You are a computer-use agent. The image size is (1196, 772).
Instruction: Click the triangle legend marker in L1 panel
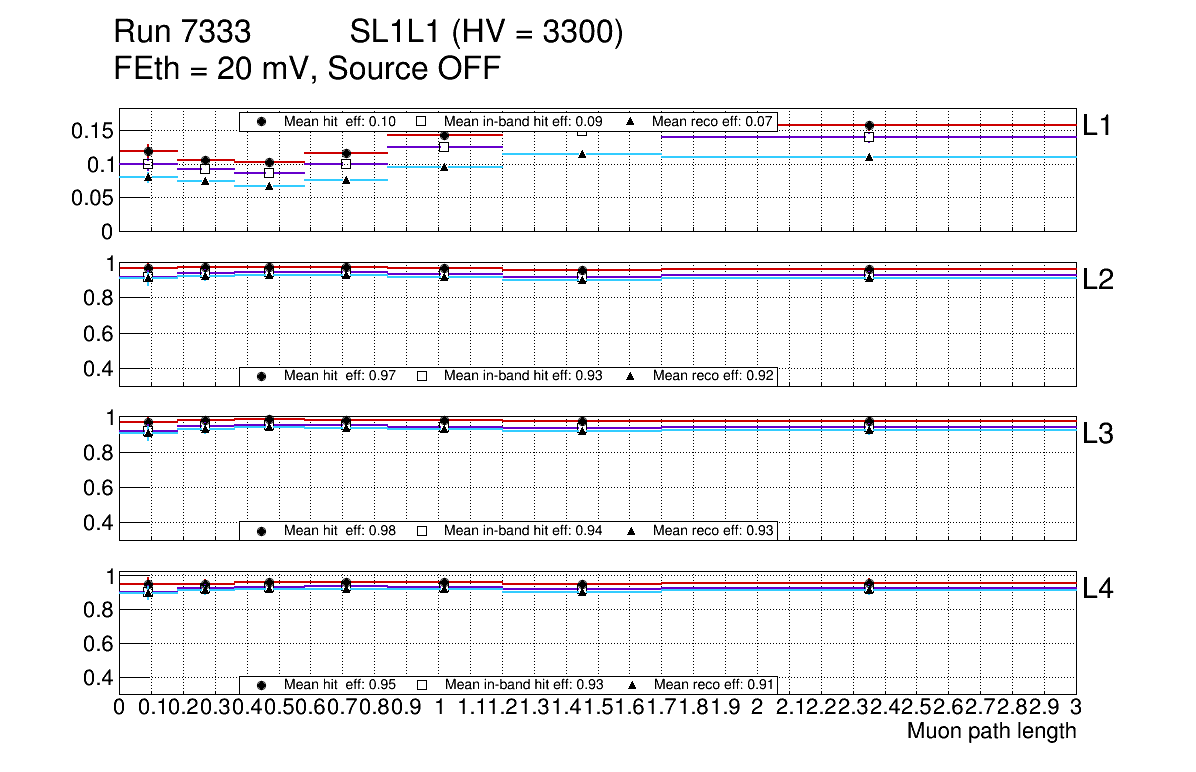click(x=631, y=122)
